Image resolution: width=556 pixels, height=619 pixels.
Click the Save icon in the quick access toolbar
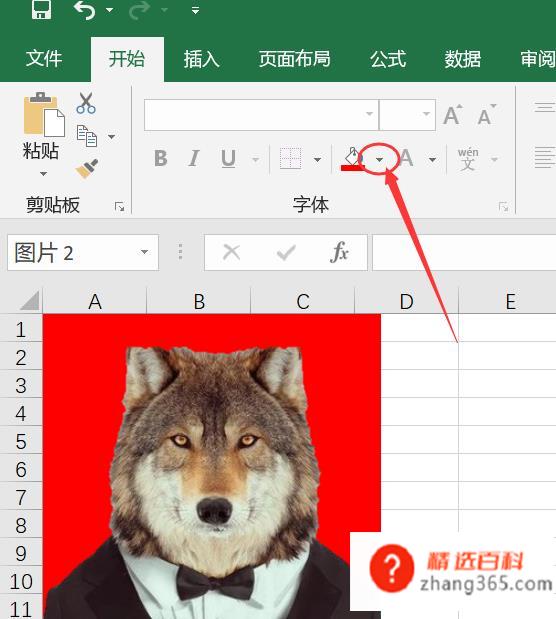click(x=41, y=9)
